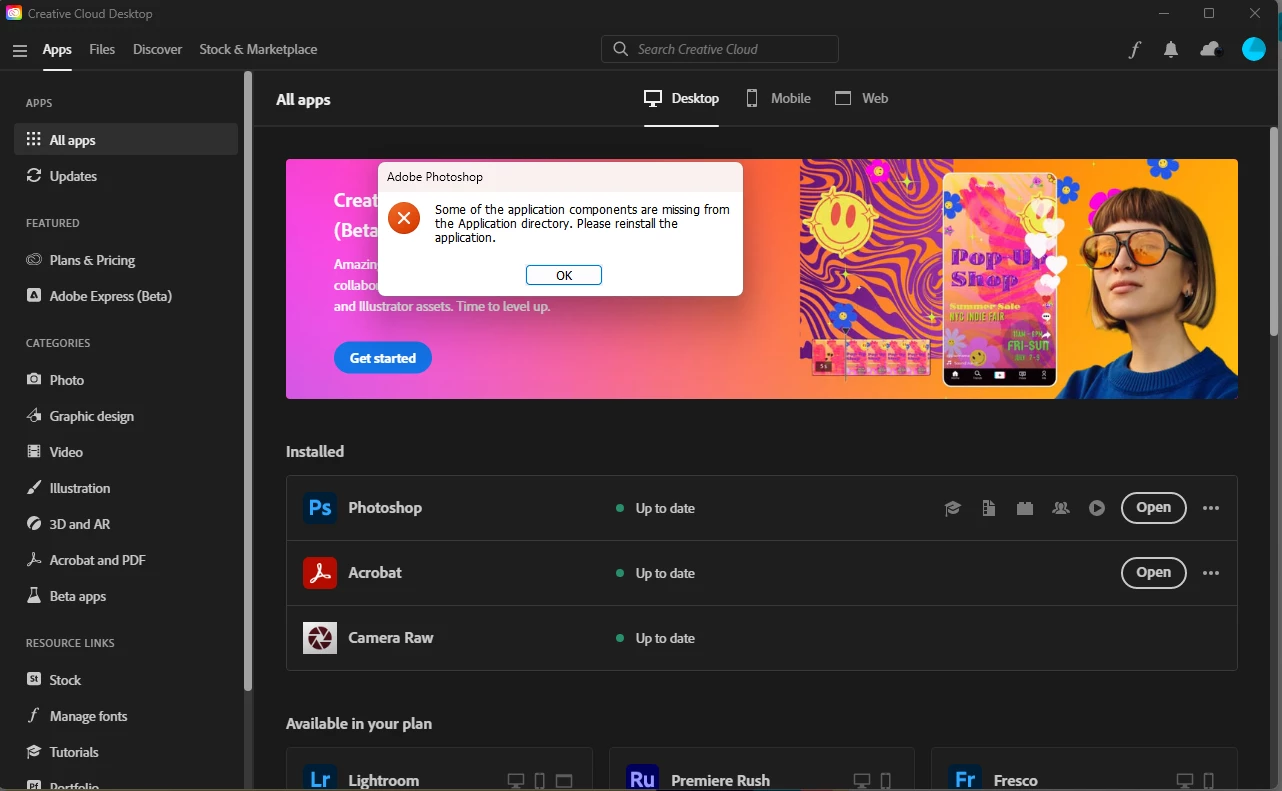Click the error icon in Photoshop dialog
This screenshot has height=791, width=1282.
pyautogui.click(x=404, y=218)
